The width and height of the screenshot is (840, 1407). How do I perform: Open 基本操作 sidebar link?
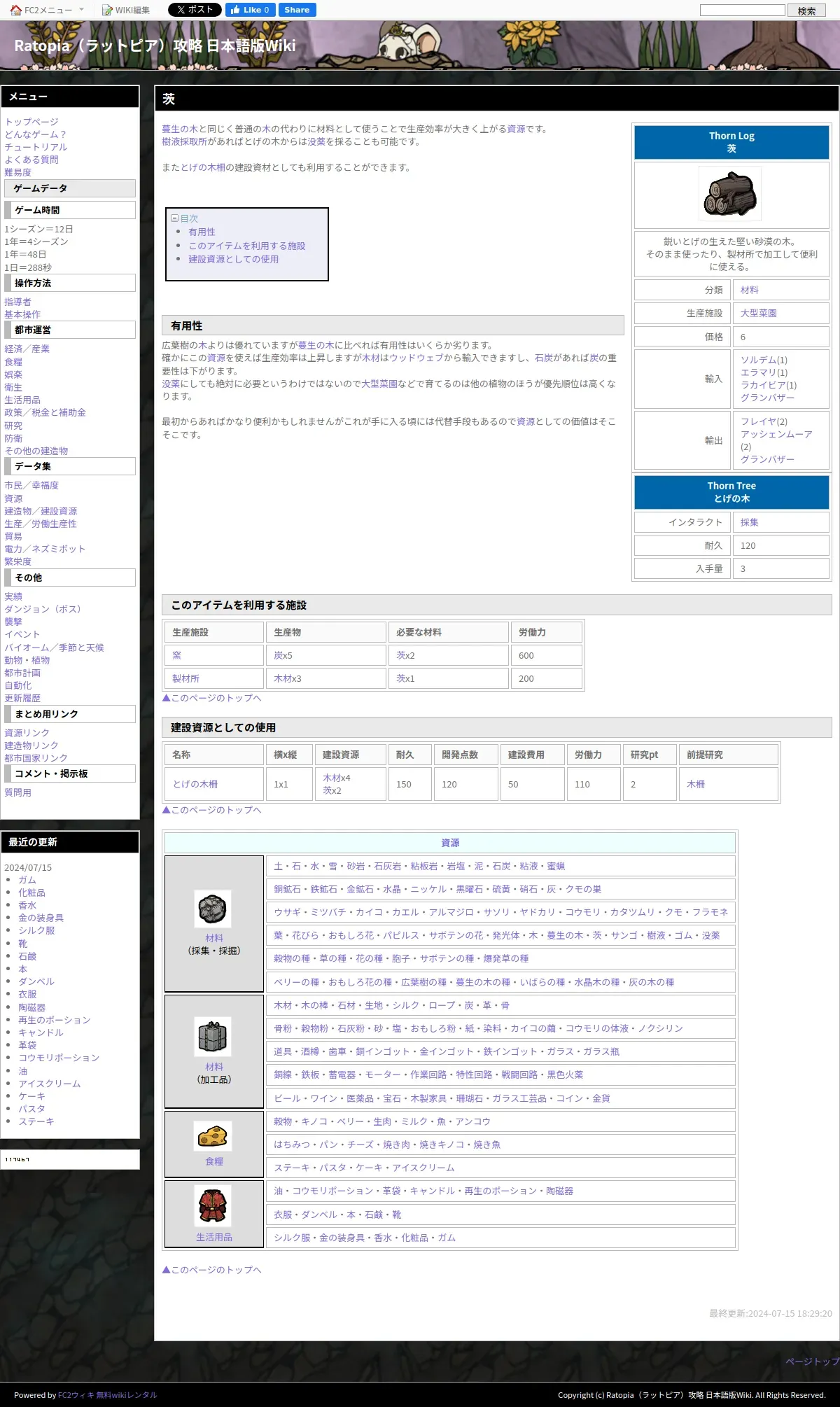point(22,314)
